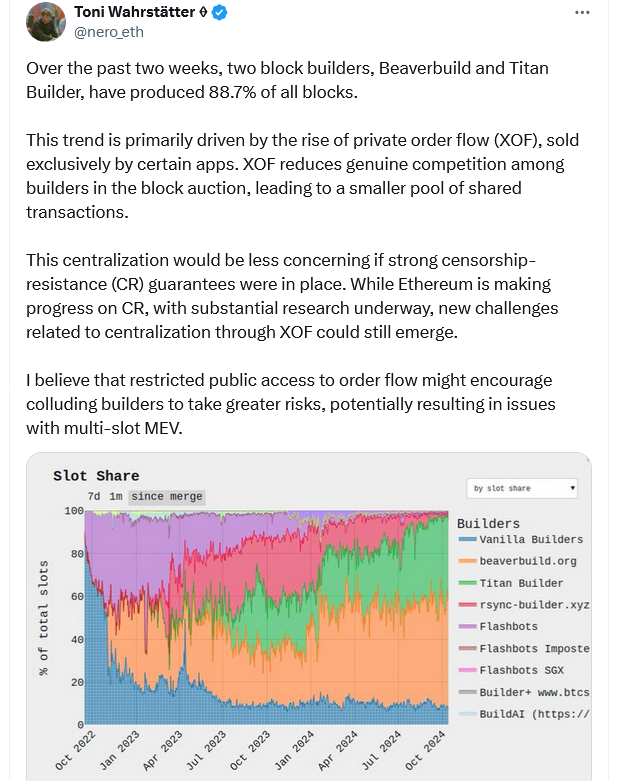Click the Ethereum diamond icon beside name
Viewport: 618px width, 781px height.
point(203,12)
